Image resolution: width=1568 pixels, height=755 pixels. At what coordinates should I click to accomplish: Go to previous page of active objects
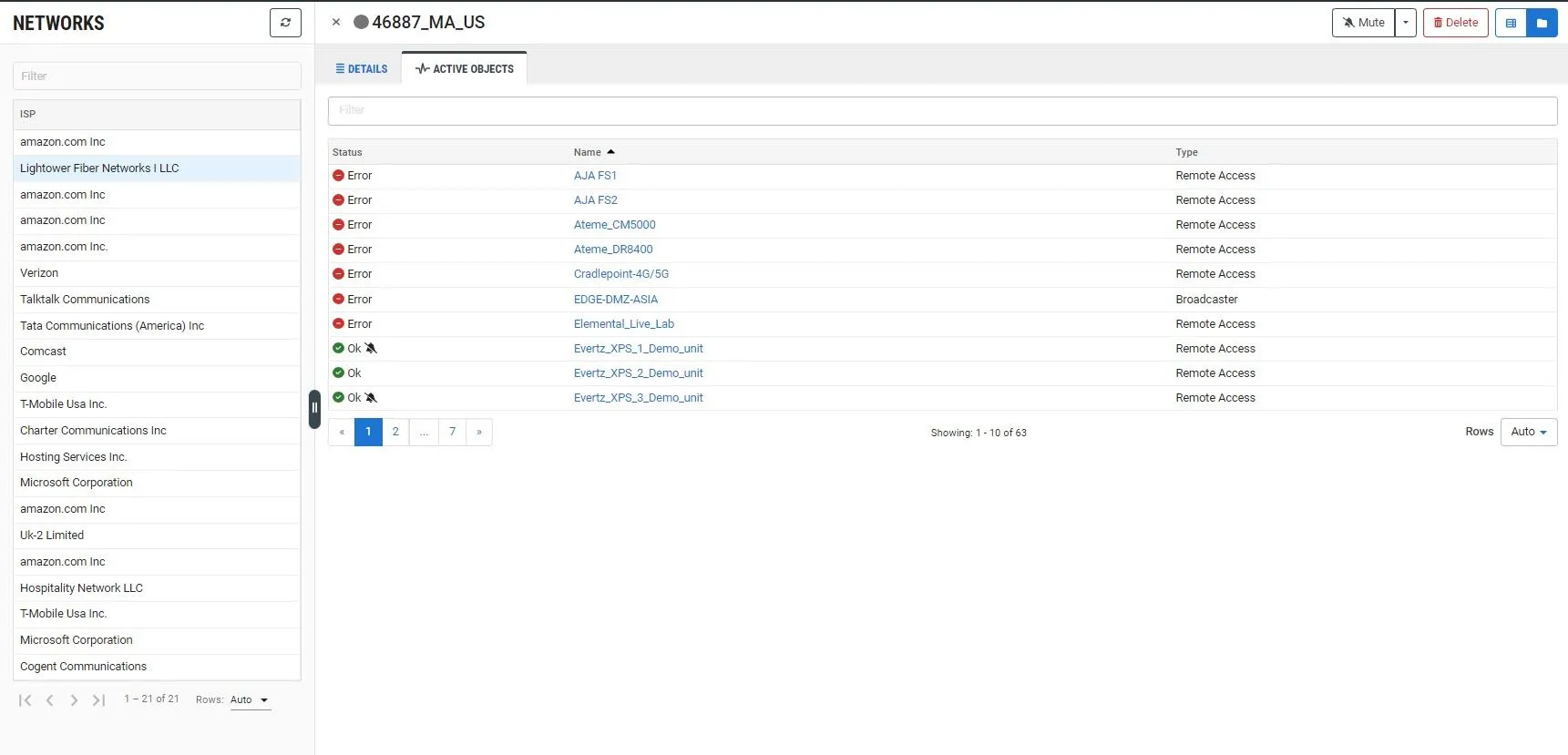tap(342, 432)
